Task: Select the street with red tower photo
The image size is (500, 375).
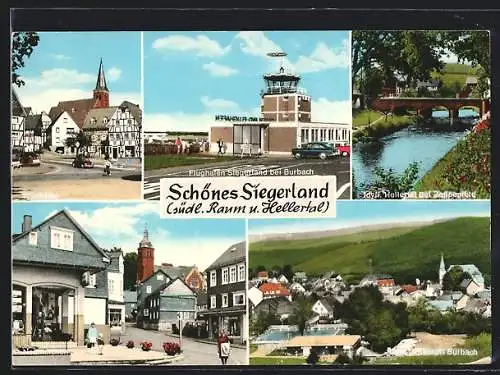Action: click(x=129, y=283)
